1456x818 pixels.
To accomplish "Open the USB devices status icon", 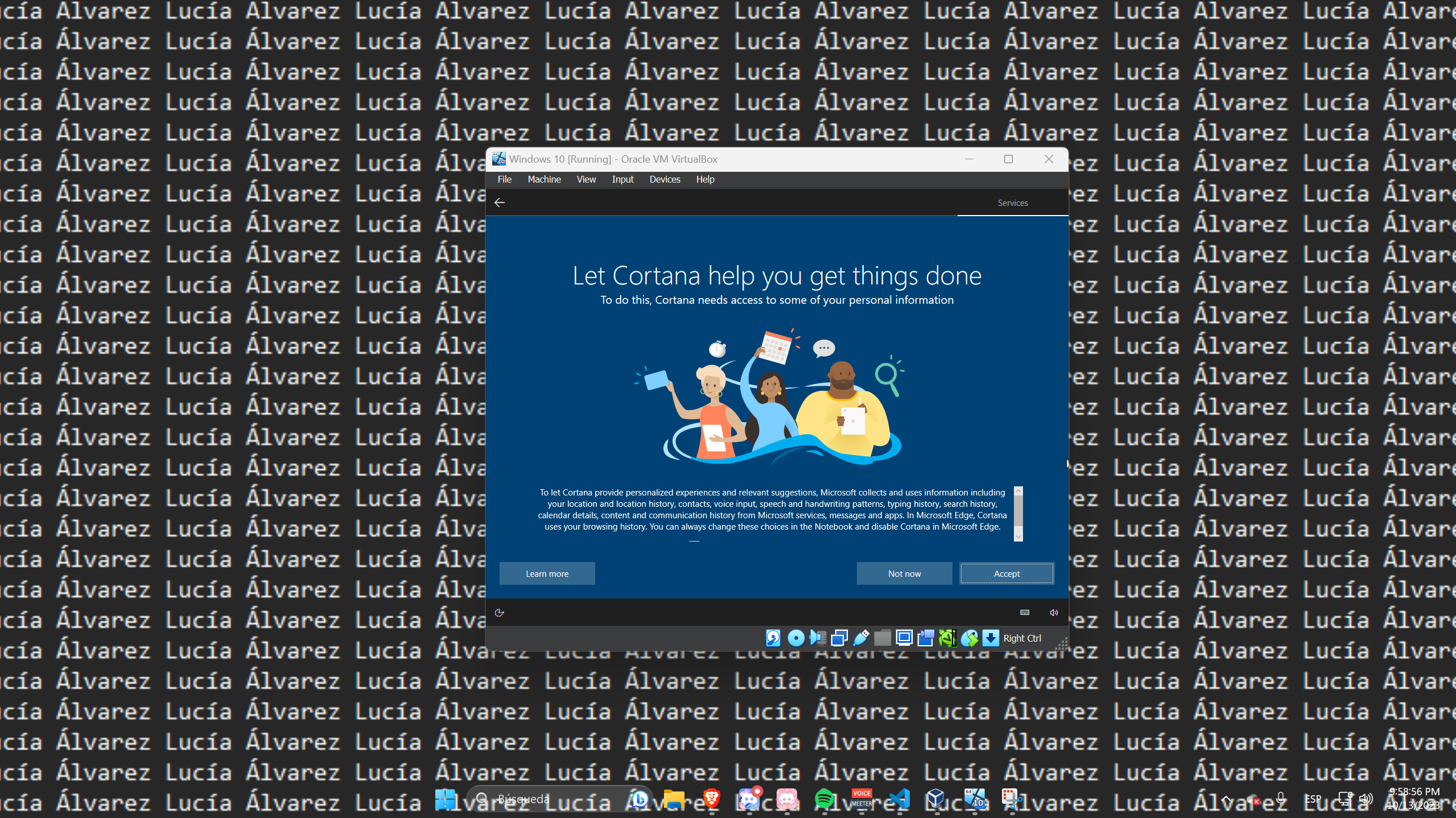I will click(x=860, y=638).
